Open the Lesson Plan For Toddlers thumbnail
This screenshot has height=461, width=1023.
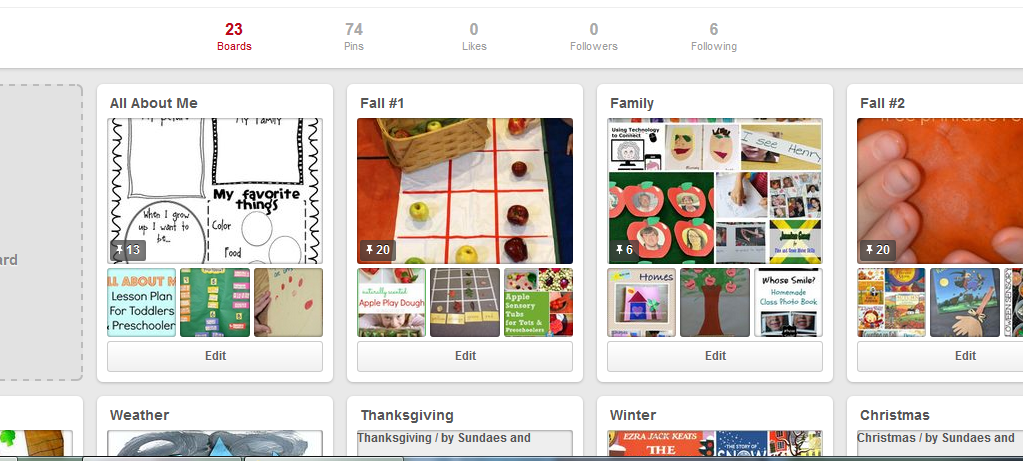[x=142, y=303]
